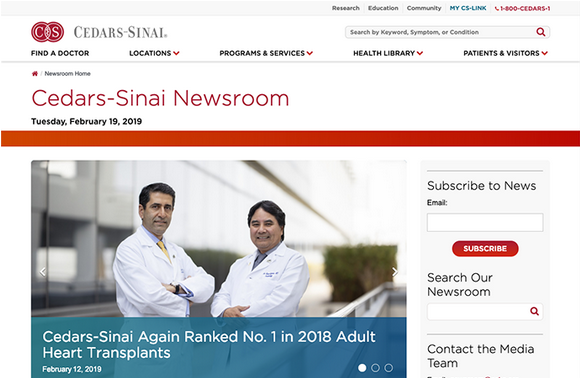Click the subscription Email input field
The image size is (580, 378).
(485, 222)
